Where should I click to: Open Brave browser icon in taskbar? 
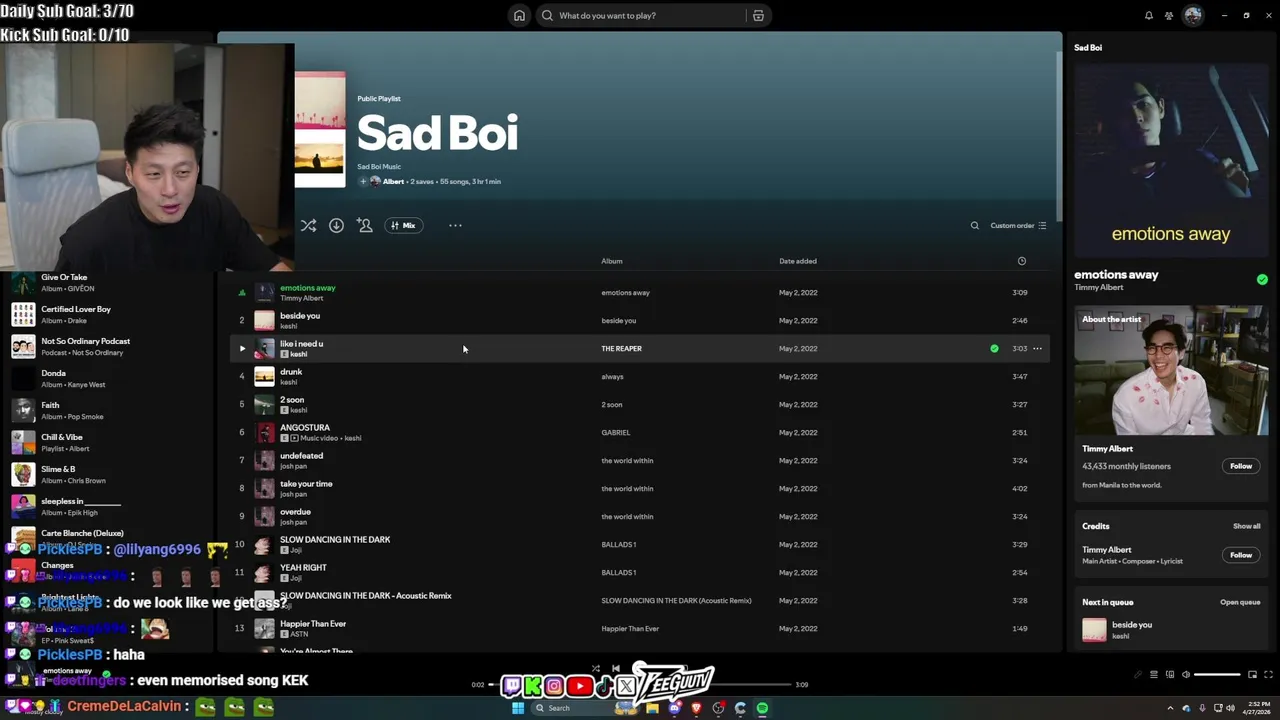click(x=696, y=708)
